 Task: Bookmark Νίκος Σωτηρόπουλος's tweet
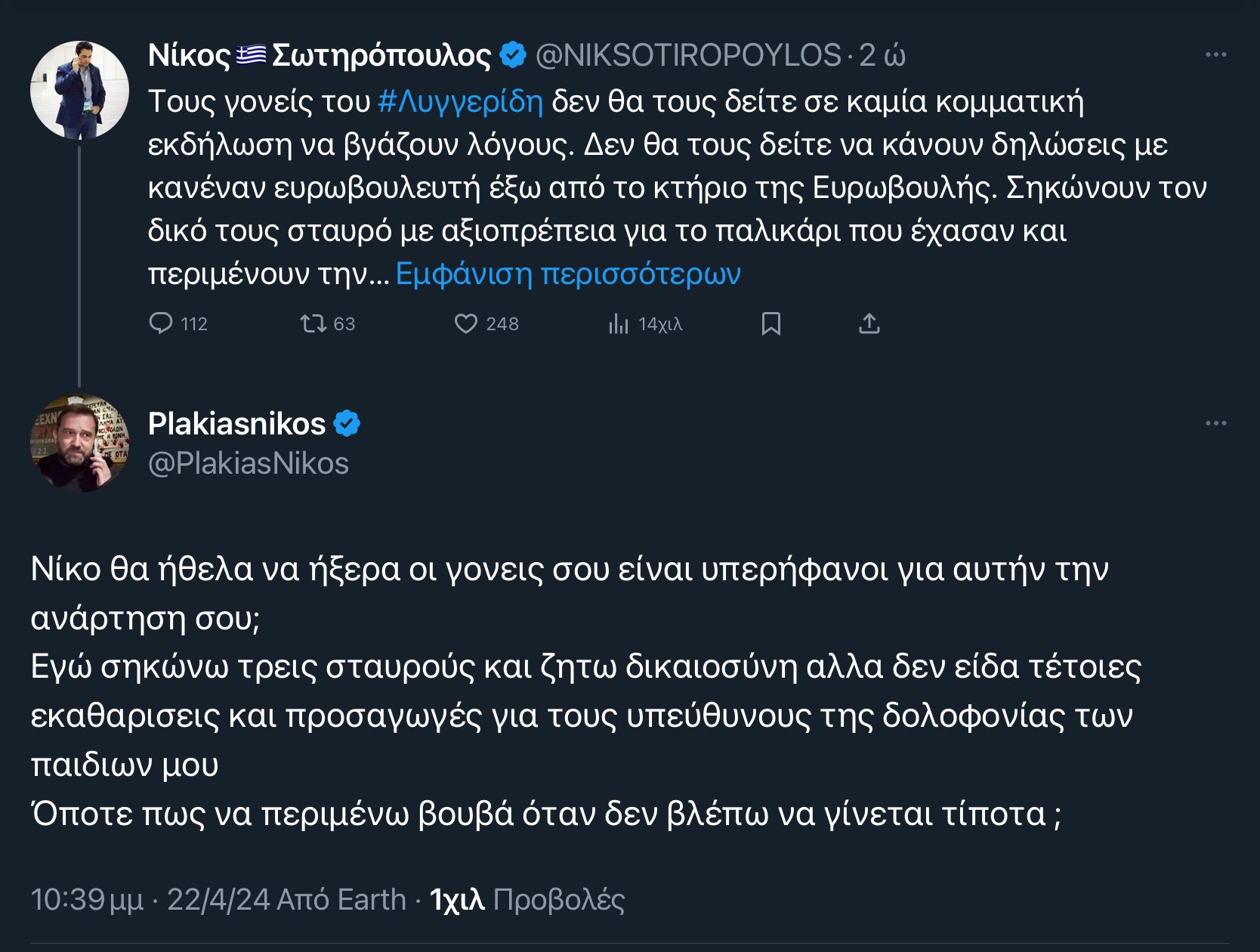tap(771, 323)
